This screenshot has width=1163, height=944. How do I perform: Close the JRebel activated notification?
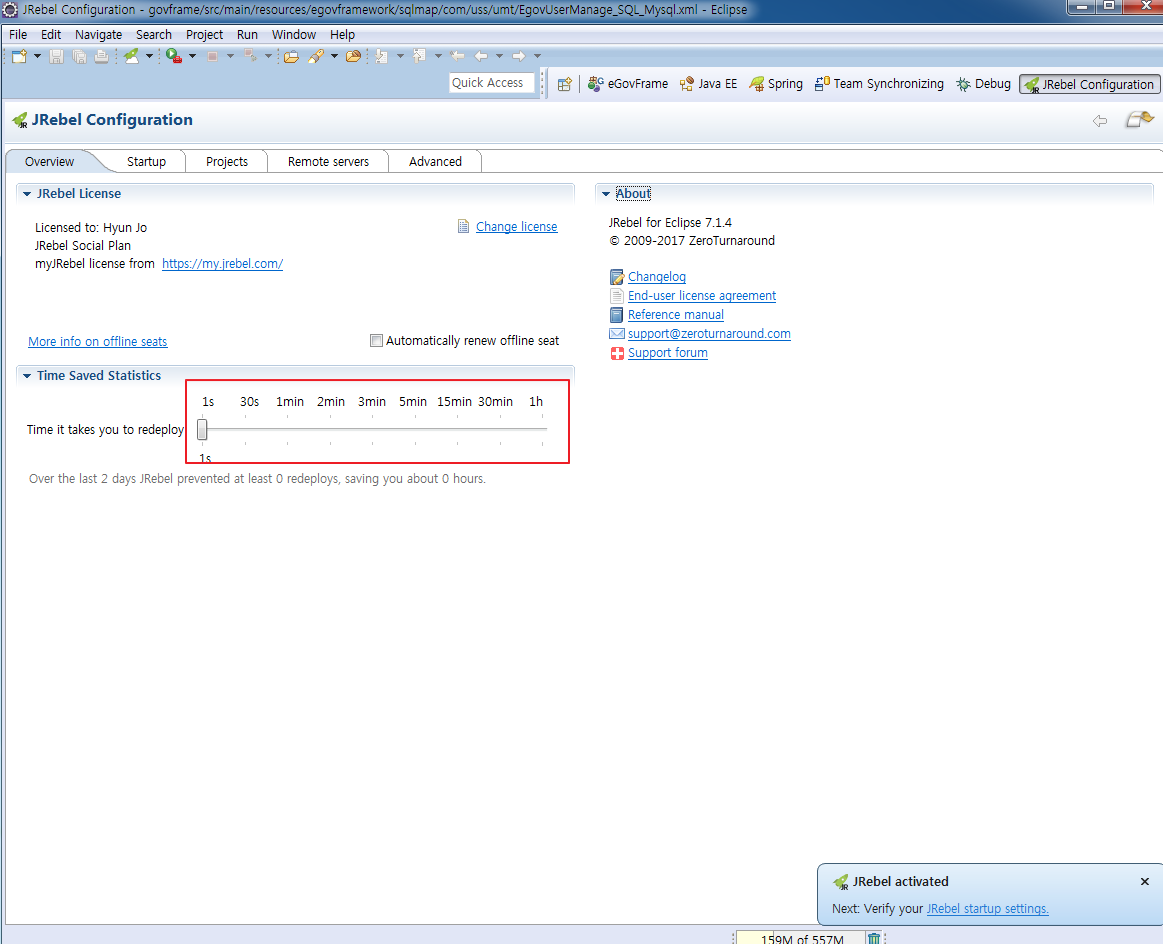click(1144, 882)
